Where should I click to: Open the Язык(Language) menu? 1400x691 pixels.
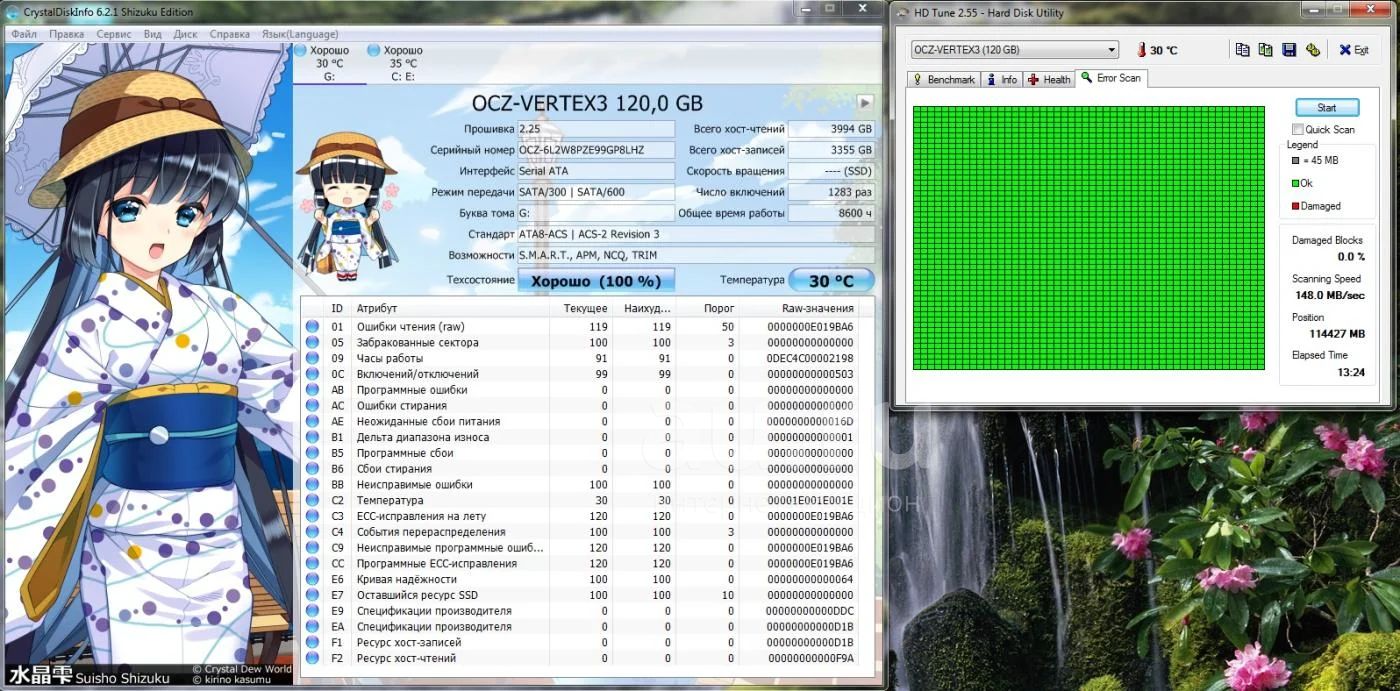300,34
